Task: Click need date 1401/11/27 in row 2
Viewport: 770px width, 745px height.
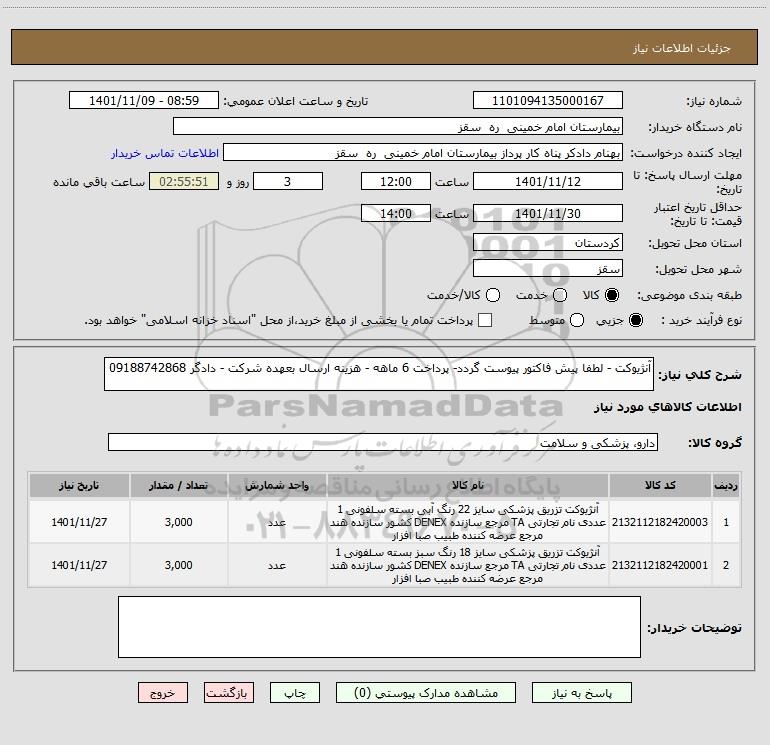Action: click(x=79, y=565)
